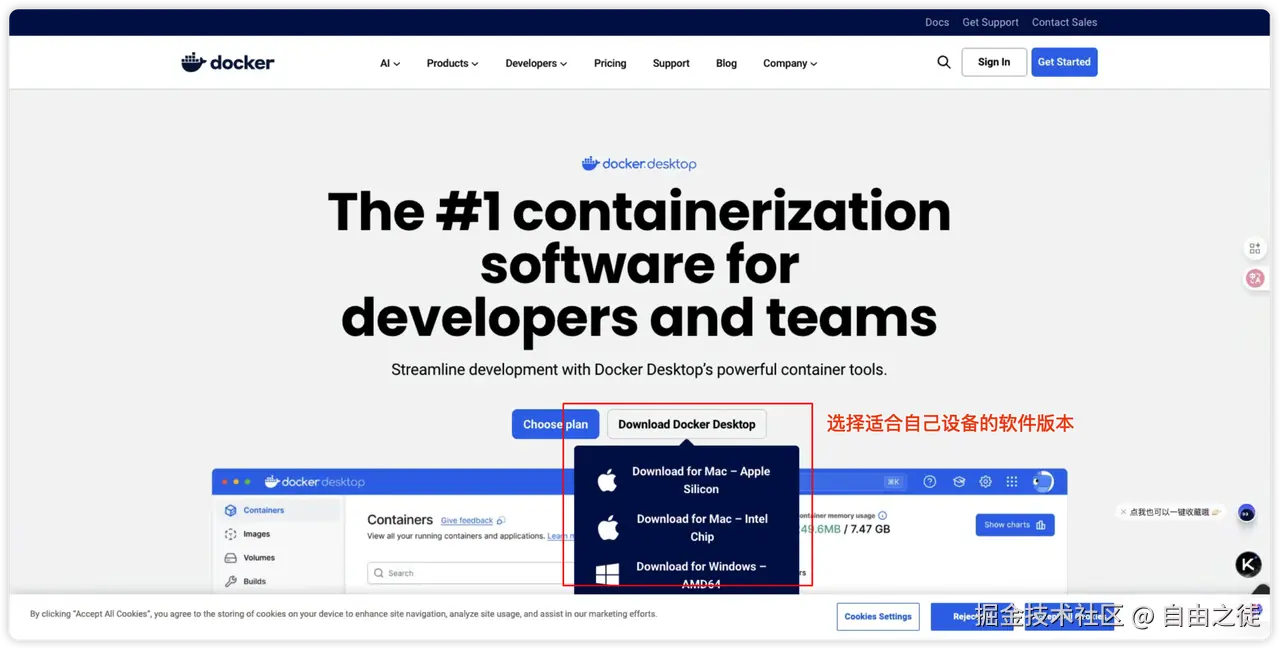Open the Blog page

click(x=726, y=63)
